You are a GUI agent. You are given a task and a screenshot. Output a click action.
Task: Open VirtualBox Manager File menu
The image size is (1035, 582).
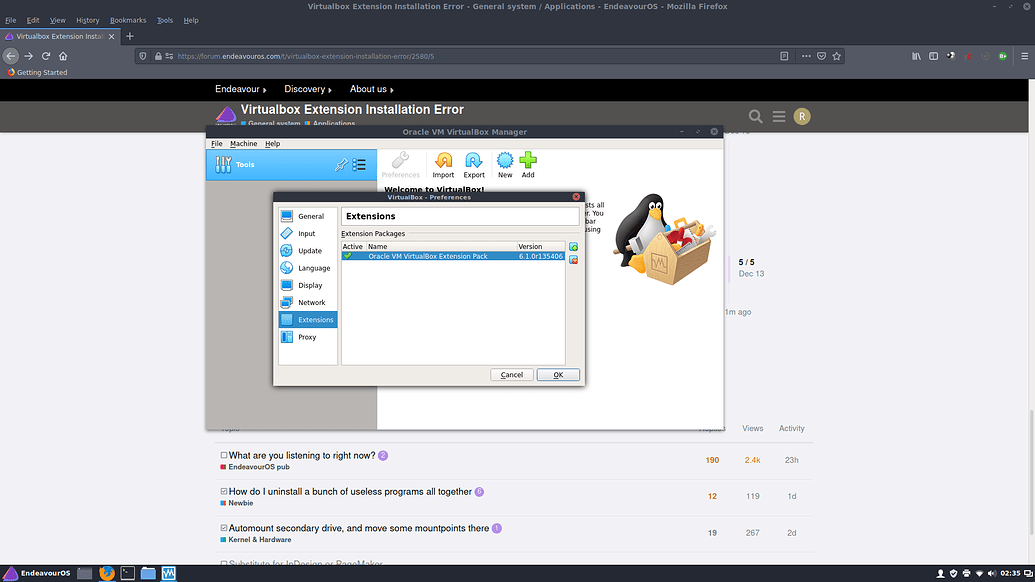[217, 143]
